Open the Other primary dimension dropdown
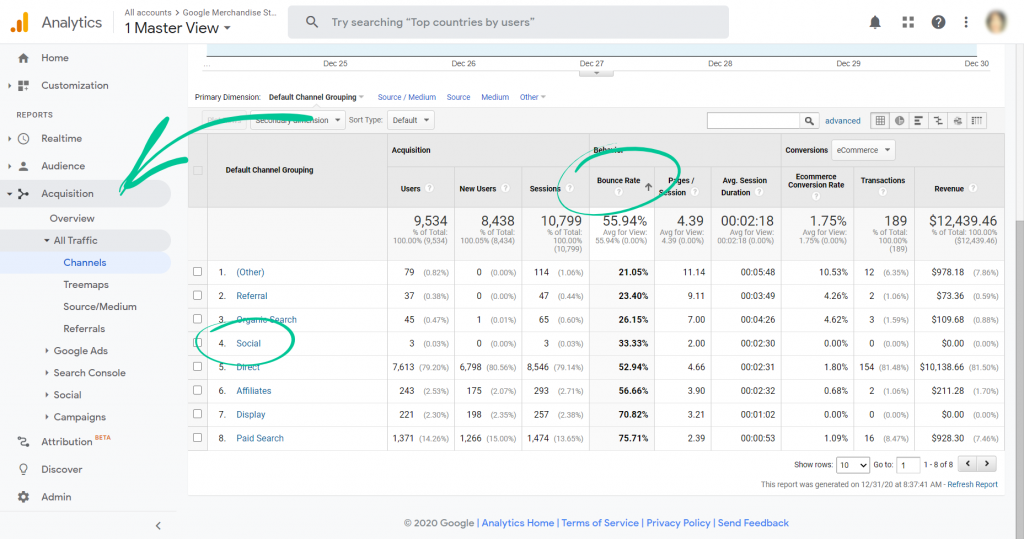Screen dimensions: 1024x539 click(x=532, y=97)
